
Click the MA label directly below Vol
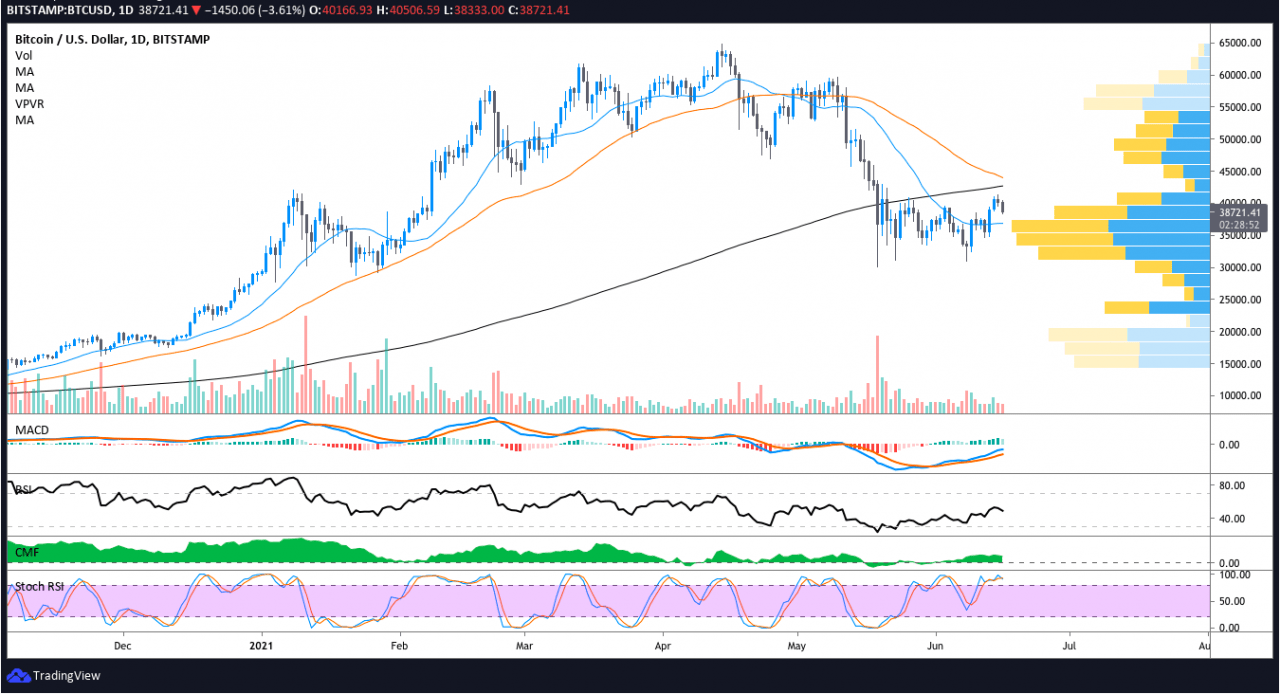tap(24, 72)
